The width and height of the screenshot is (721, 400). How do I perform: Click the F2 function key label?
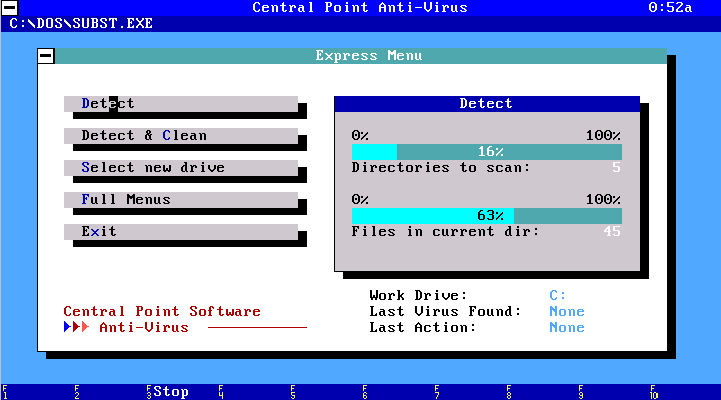(x=77, y=392)
